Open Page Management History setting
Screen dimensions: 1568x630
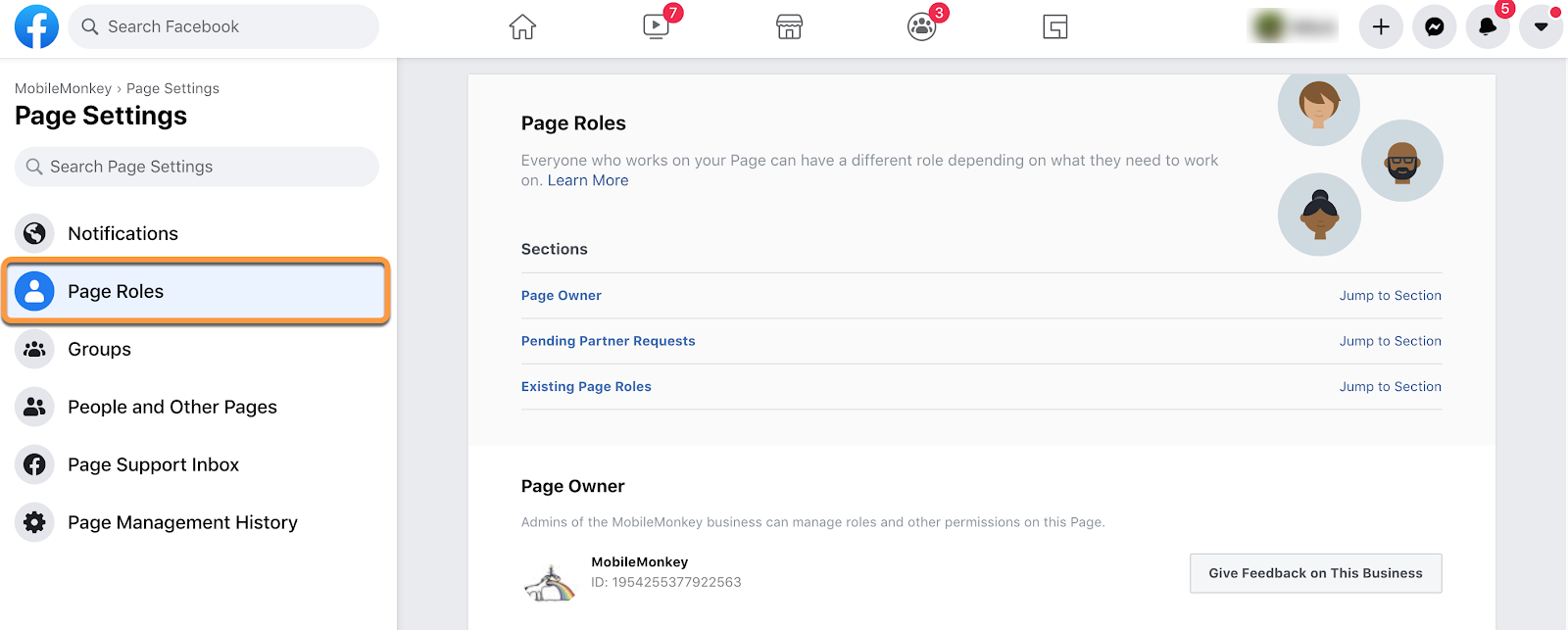[197, 522]
